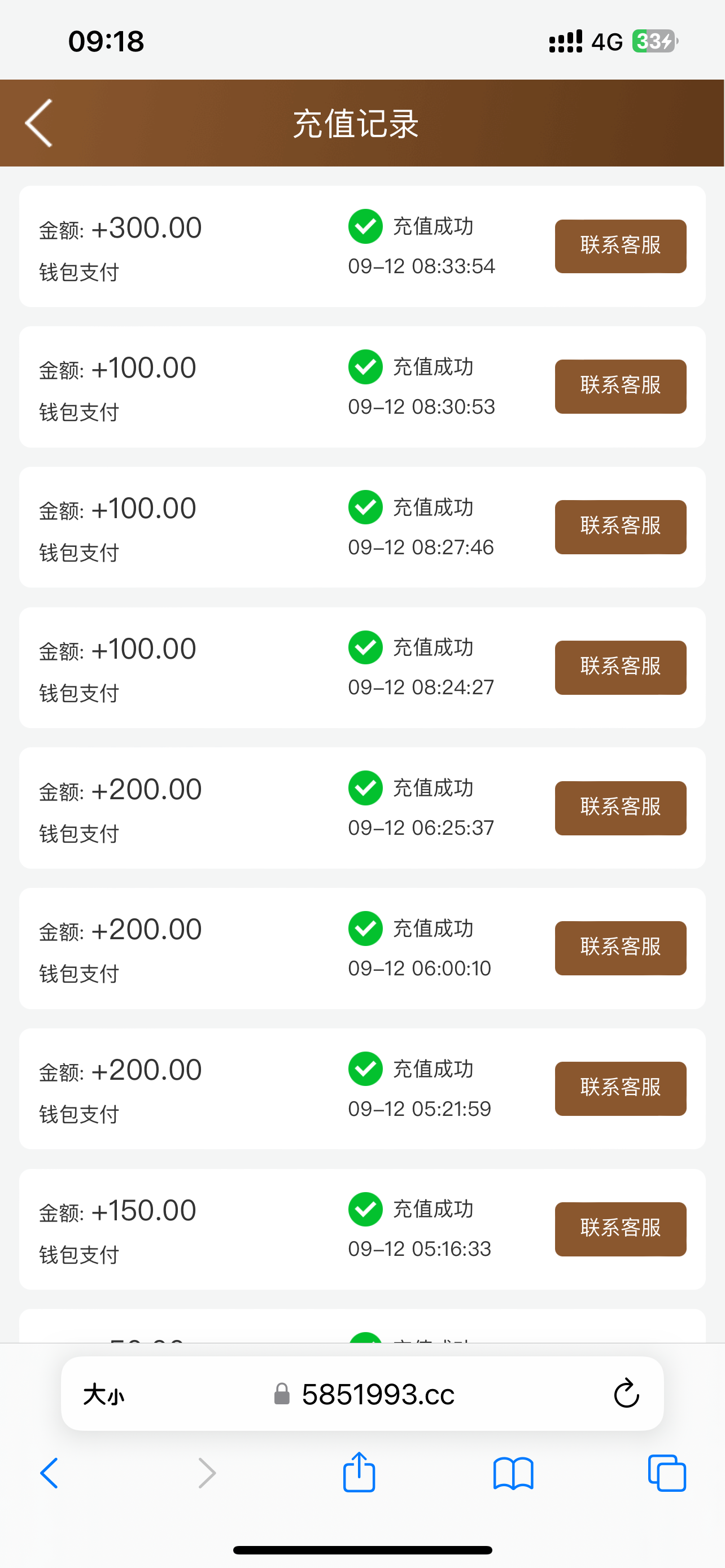Click 联系客服 for the +300.00 recharge

(621, 246)
